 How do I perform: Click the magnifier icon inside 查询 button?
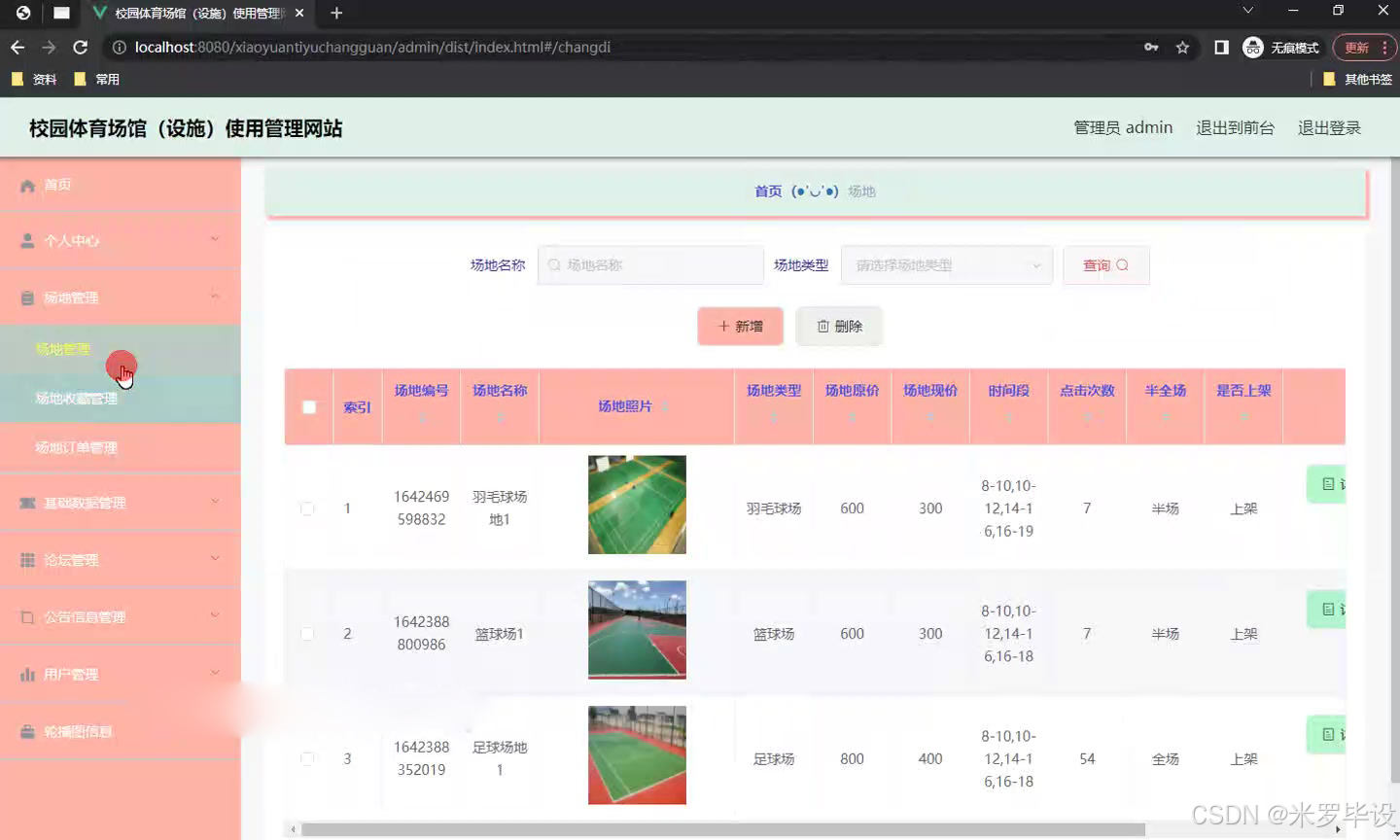click(1120, 264)
